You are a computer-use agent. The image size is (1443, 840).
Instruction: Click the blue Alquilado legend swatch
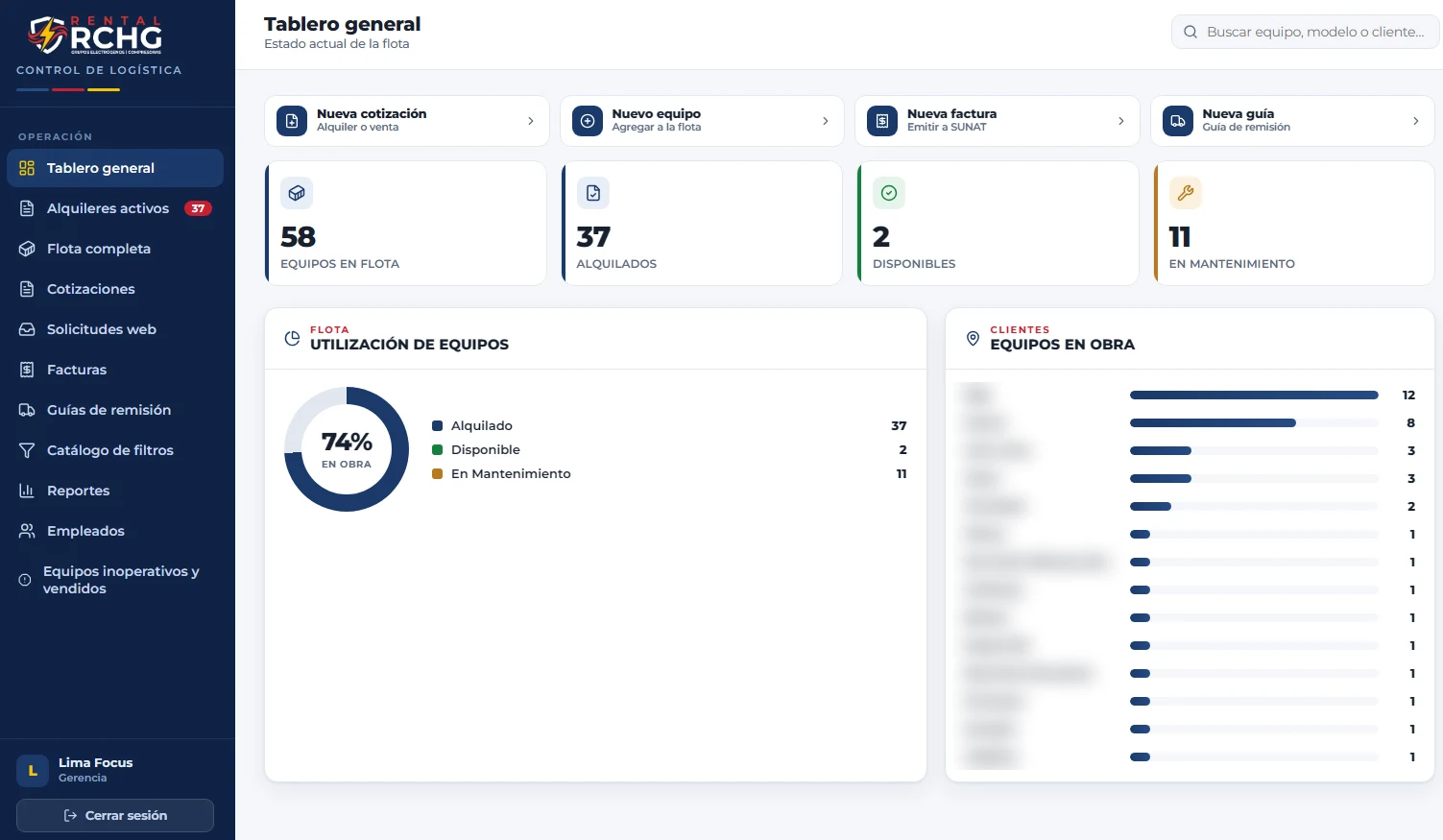coord(438,425)
